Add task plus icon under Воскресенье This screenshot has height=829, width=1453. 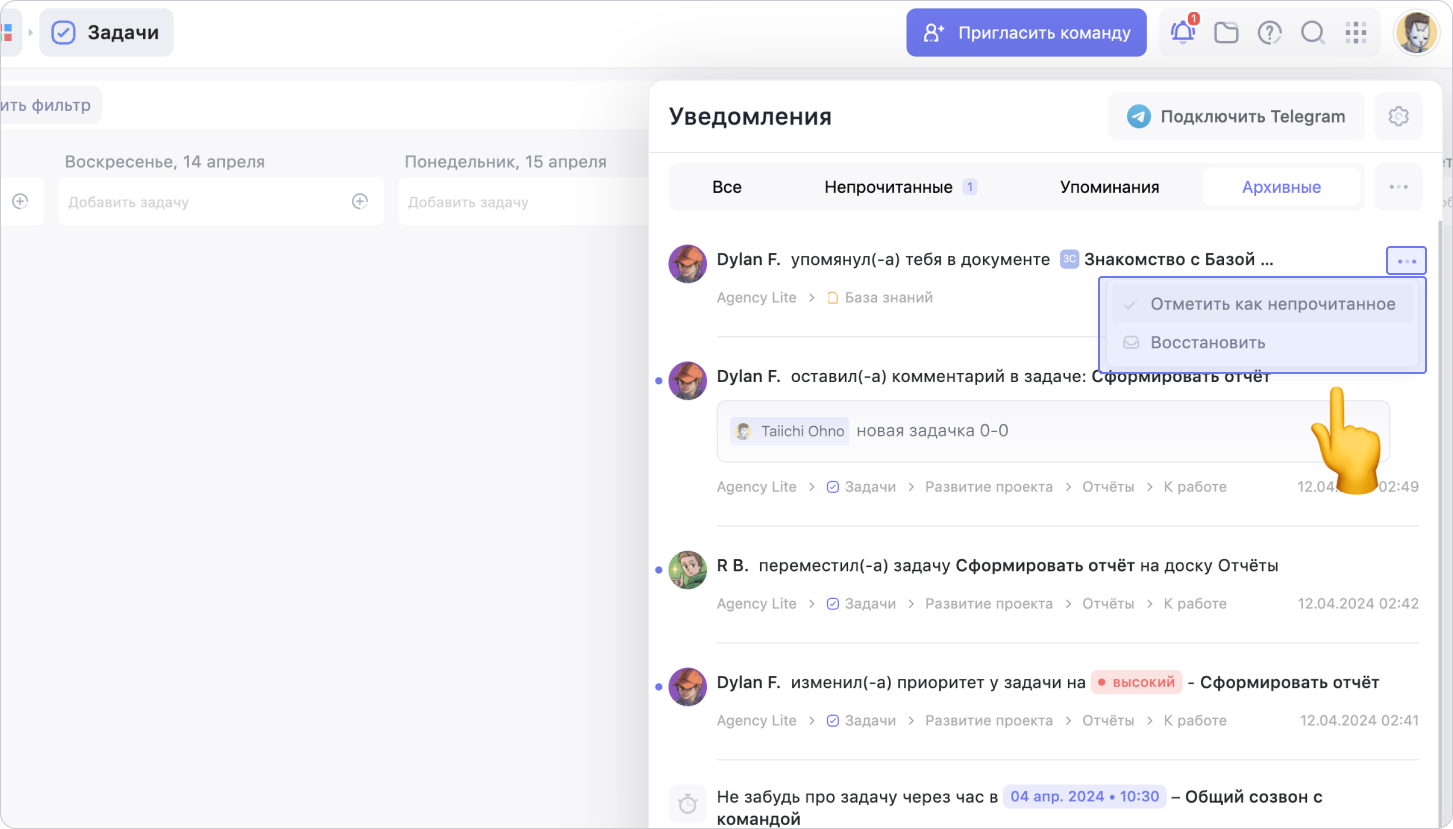(360, 202)
